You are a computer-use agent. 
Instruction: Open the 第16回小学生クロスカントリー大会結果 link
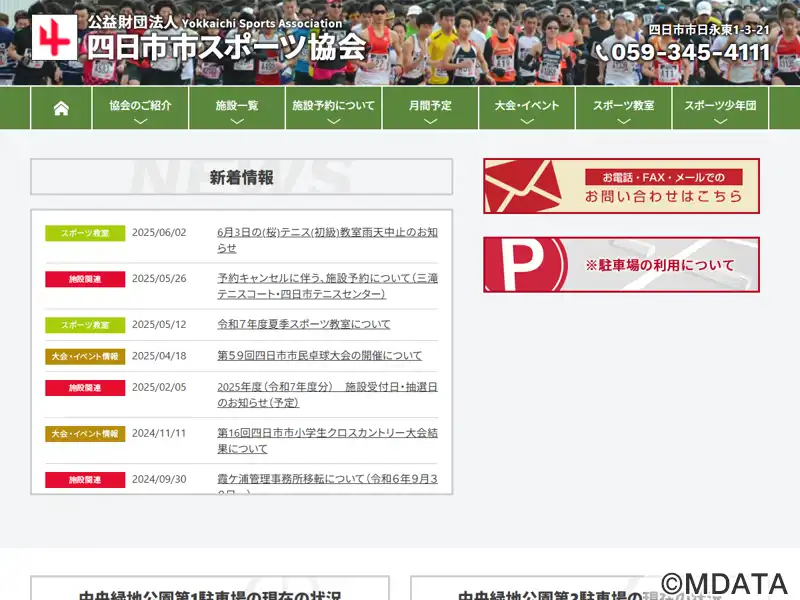328,440
